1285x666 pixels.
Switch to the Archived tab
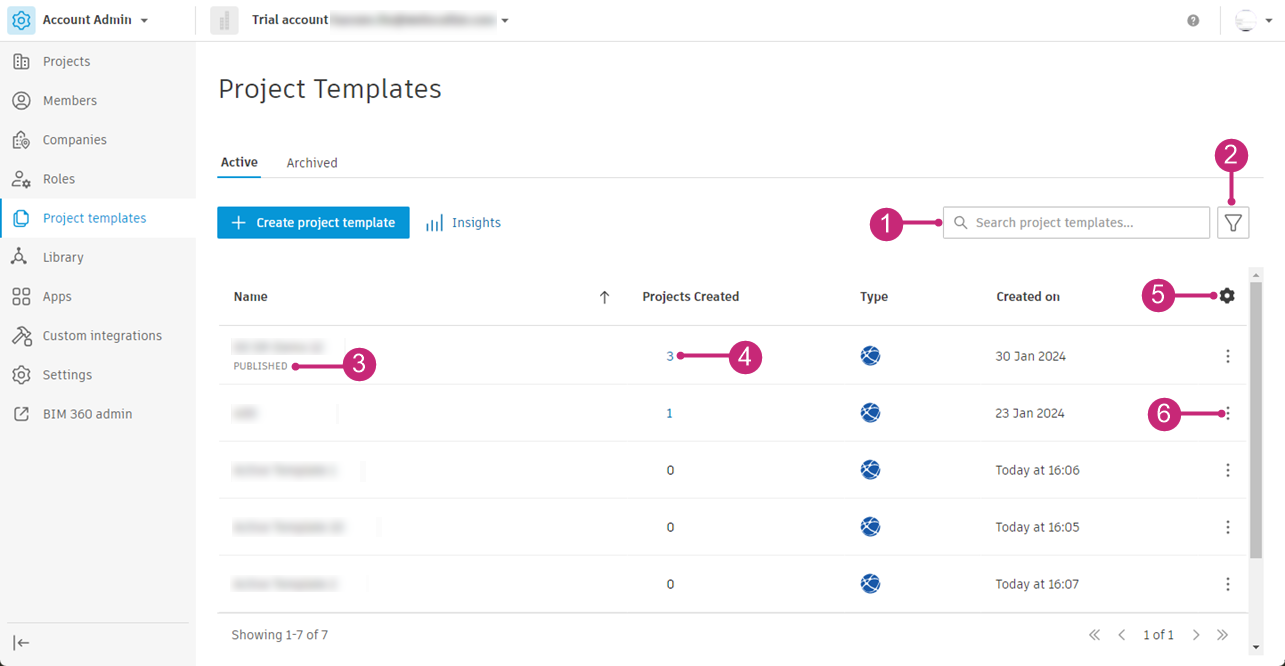click(312, 163)
